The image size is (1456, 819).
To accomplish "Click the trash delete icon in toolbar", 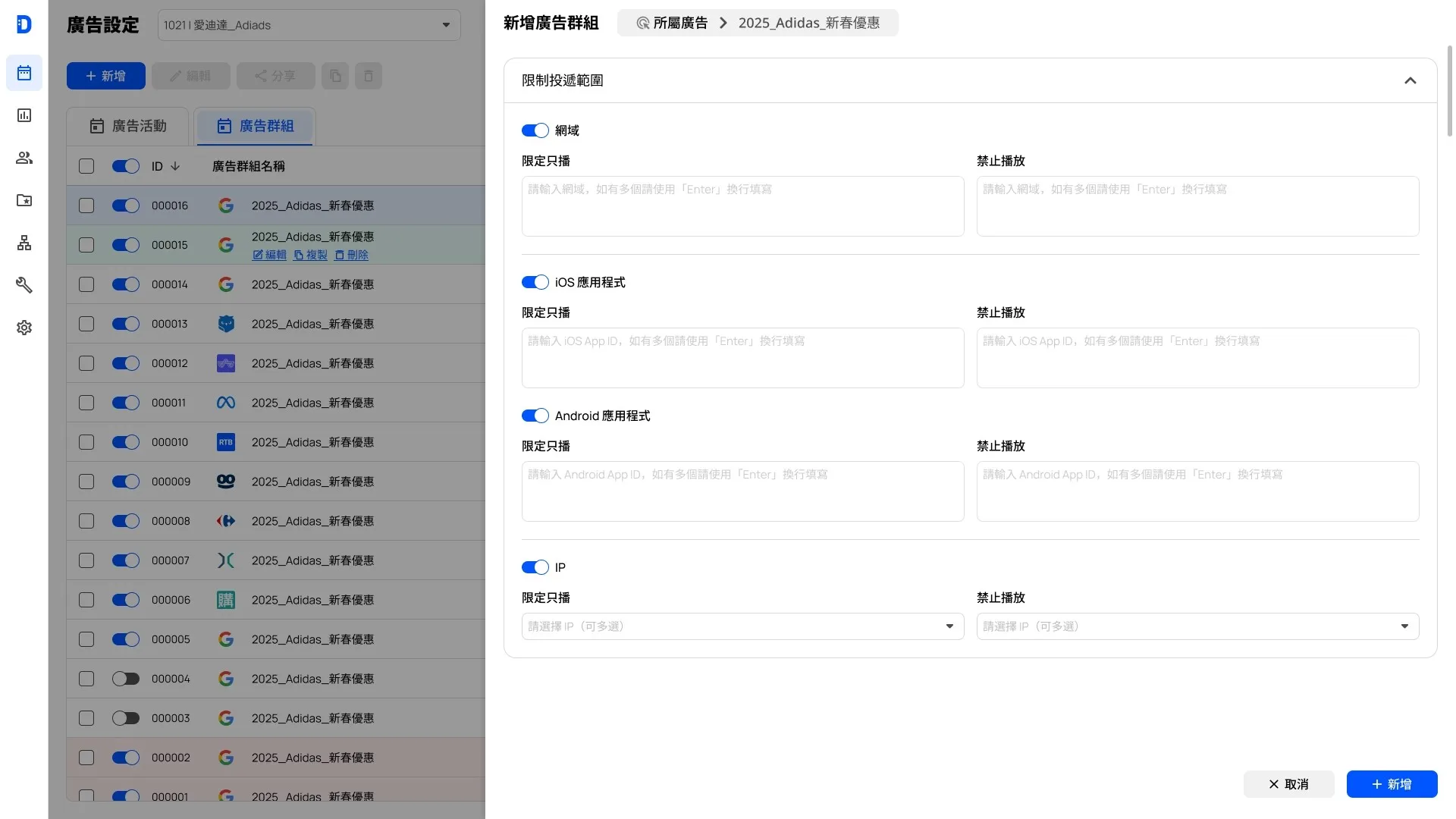I will click(x=369, y=76).
